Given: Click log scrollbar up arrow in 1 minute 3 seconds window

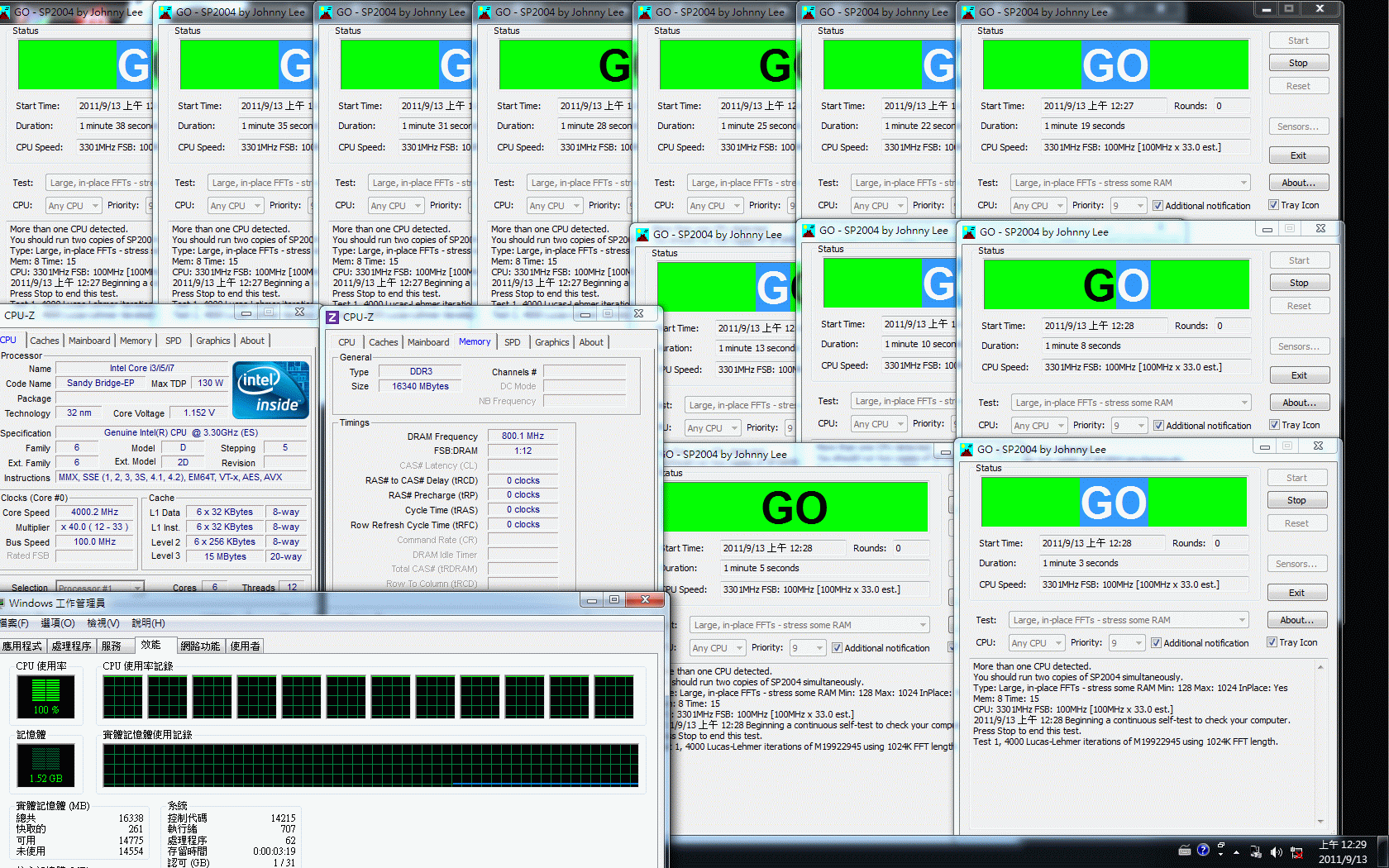Looking at the screenshot, I should (1320, 667).
